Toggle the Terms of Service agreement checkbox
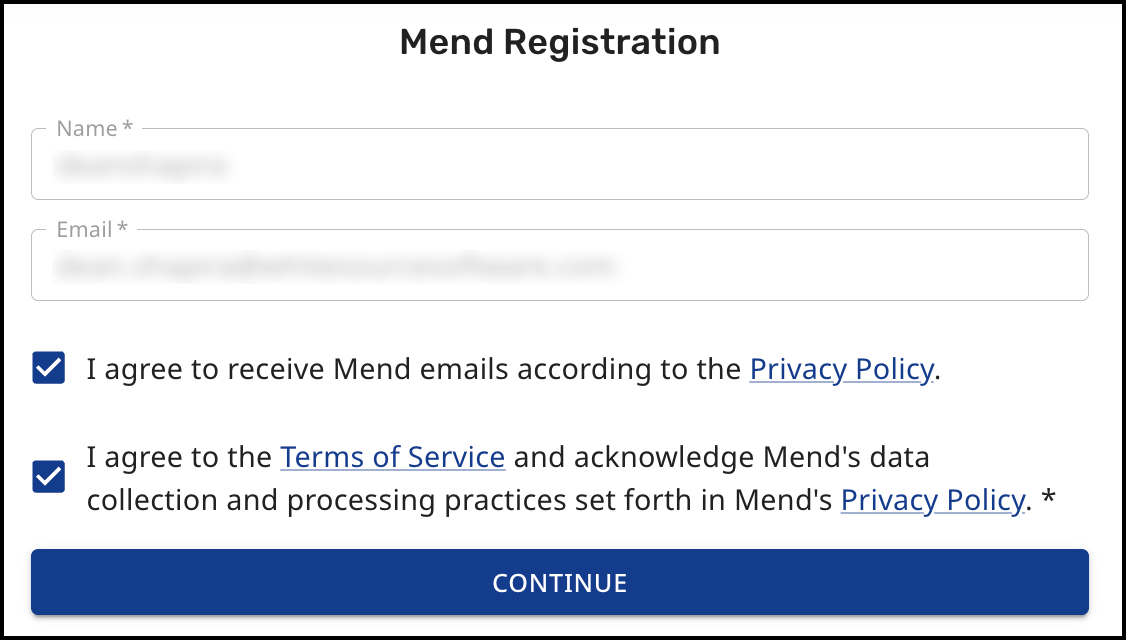 point(49,477)
